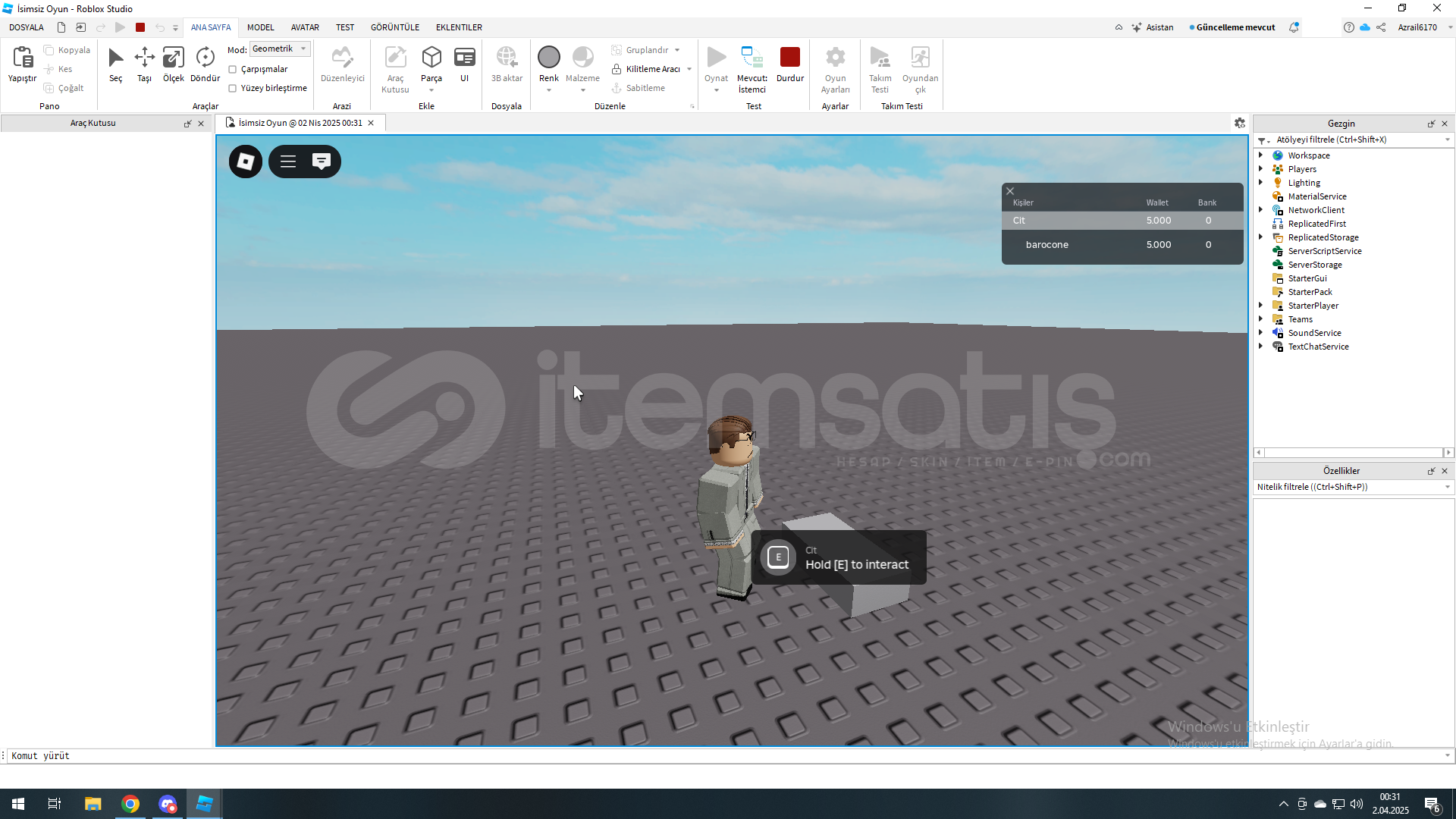
Task: Click the barocone row in leaderboard
Action: click(x=1122, y=245)
